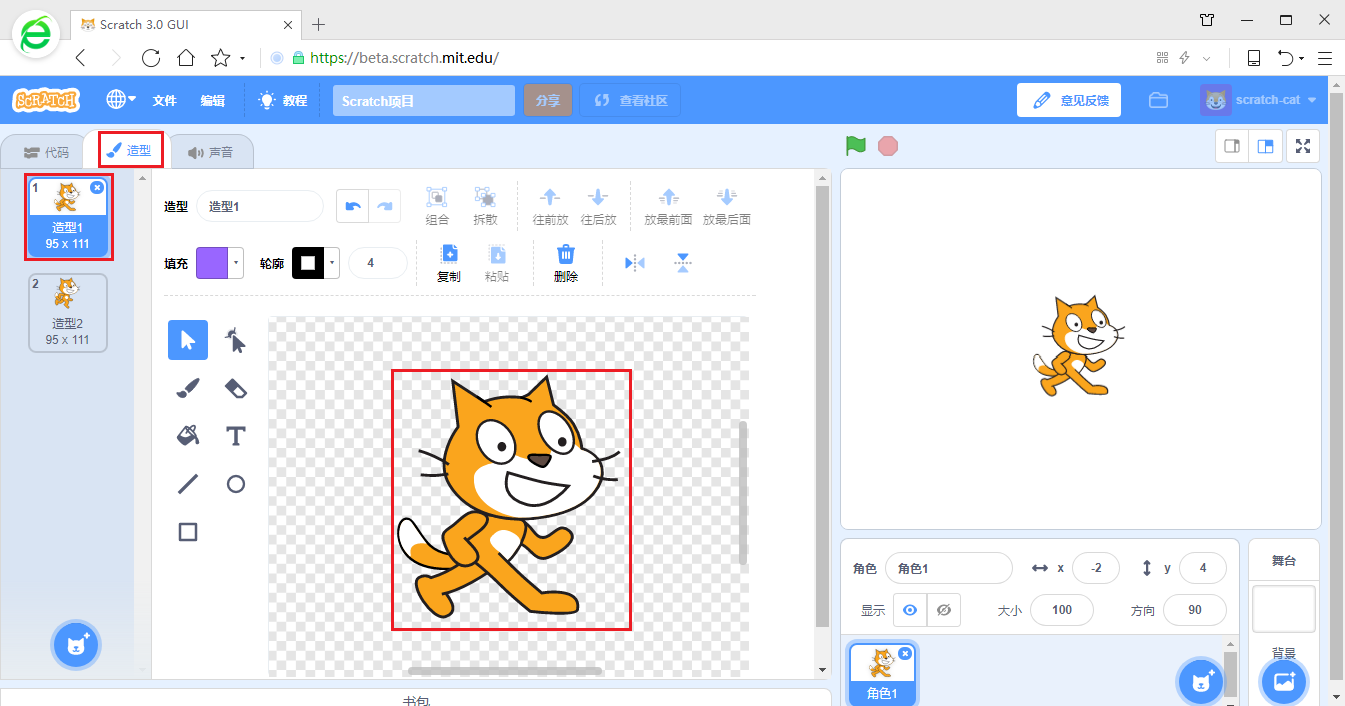This screenshot has height=706, width=1345.
Task: Hide the sprite using the crossed-eye button
Action: tap(944, 610)
